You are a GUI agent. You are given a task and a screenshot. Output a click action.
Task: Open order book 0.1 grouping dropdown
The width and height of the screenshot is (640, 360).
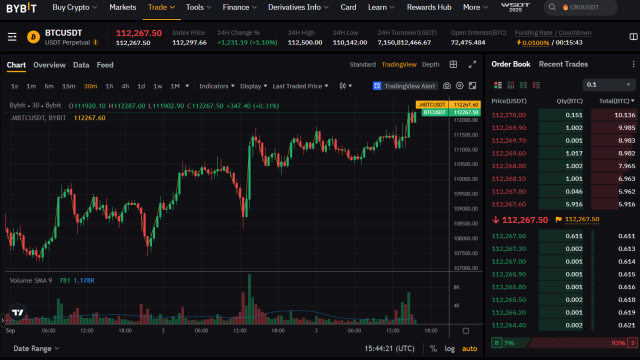pyautogui.click(x=609, y=84)
